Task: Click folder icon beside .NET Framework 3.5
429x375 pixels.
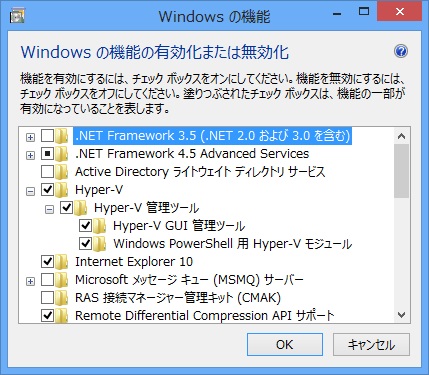Action: 62,136
